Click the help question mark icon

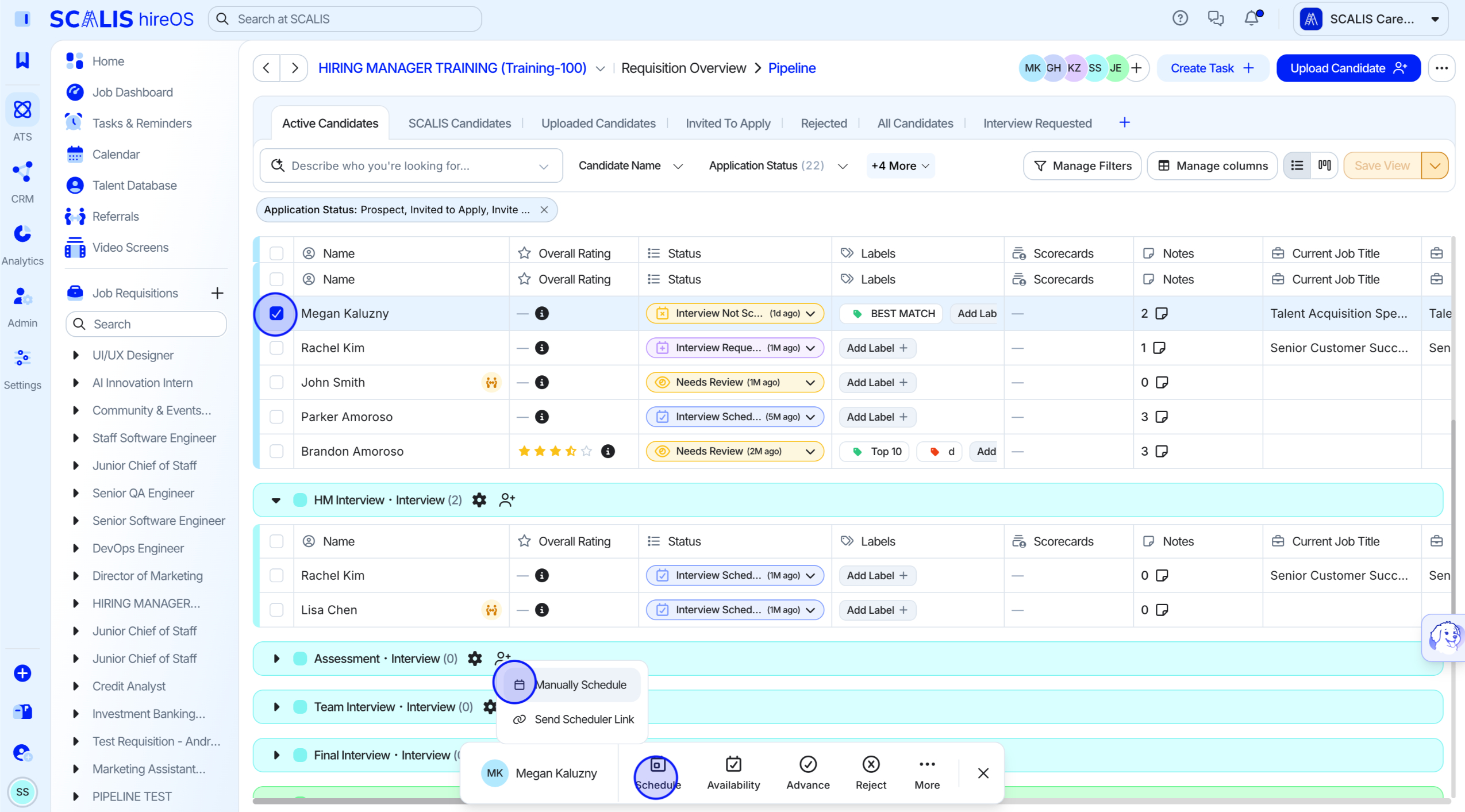point(1180,18)
